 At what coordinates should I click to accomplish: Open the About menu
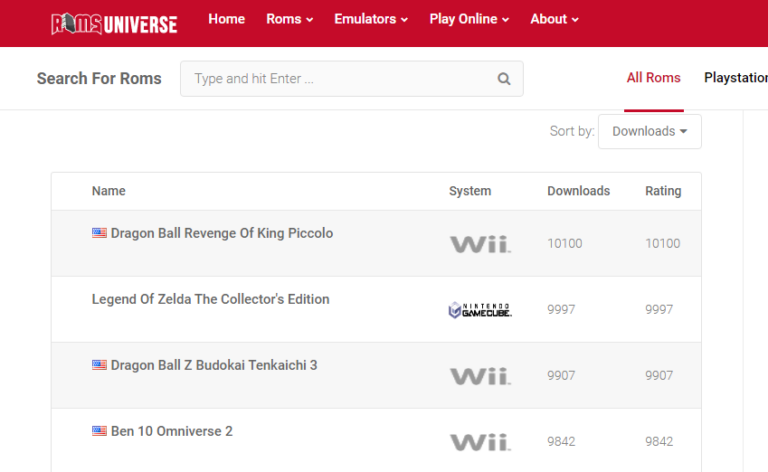(x=554, y=19)
